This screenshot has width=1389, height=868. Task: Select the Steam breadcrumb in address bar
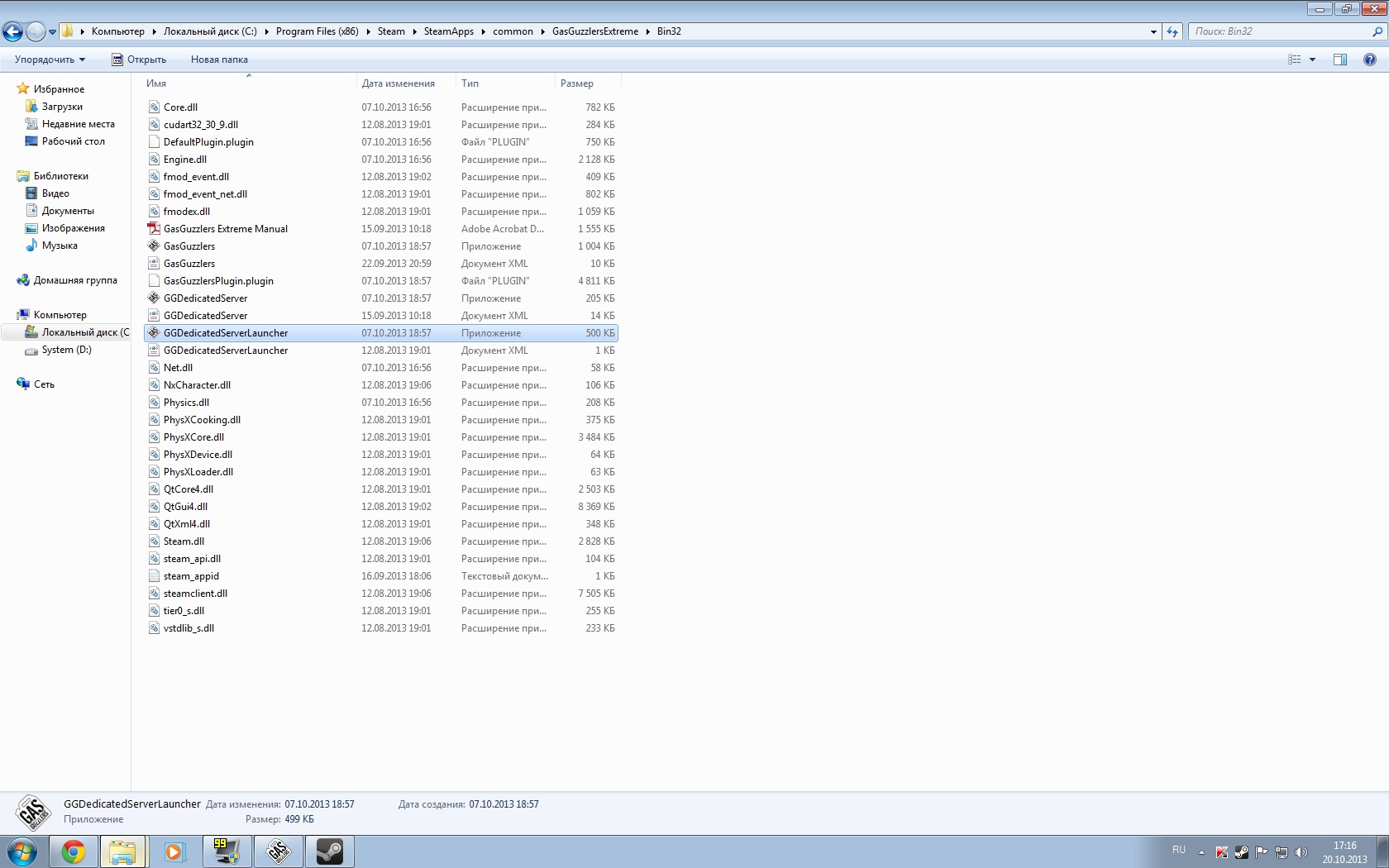point(391,31)
